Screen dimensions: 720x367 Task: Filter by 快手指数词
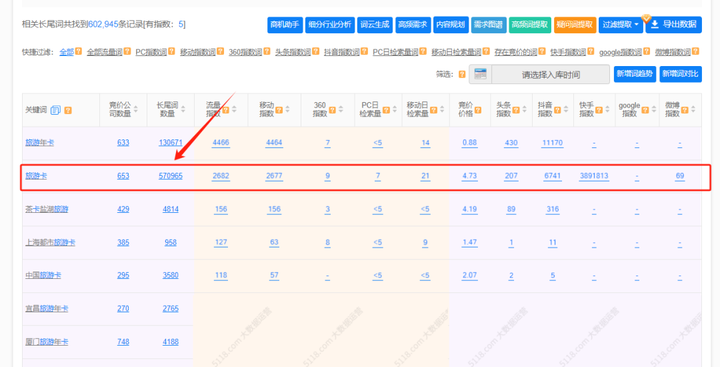(x=568, y=52)
